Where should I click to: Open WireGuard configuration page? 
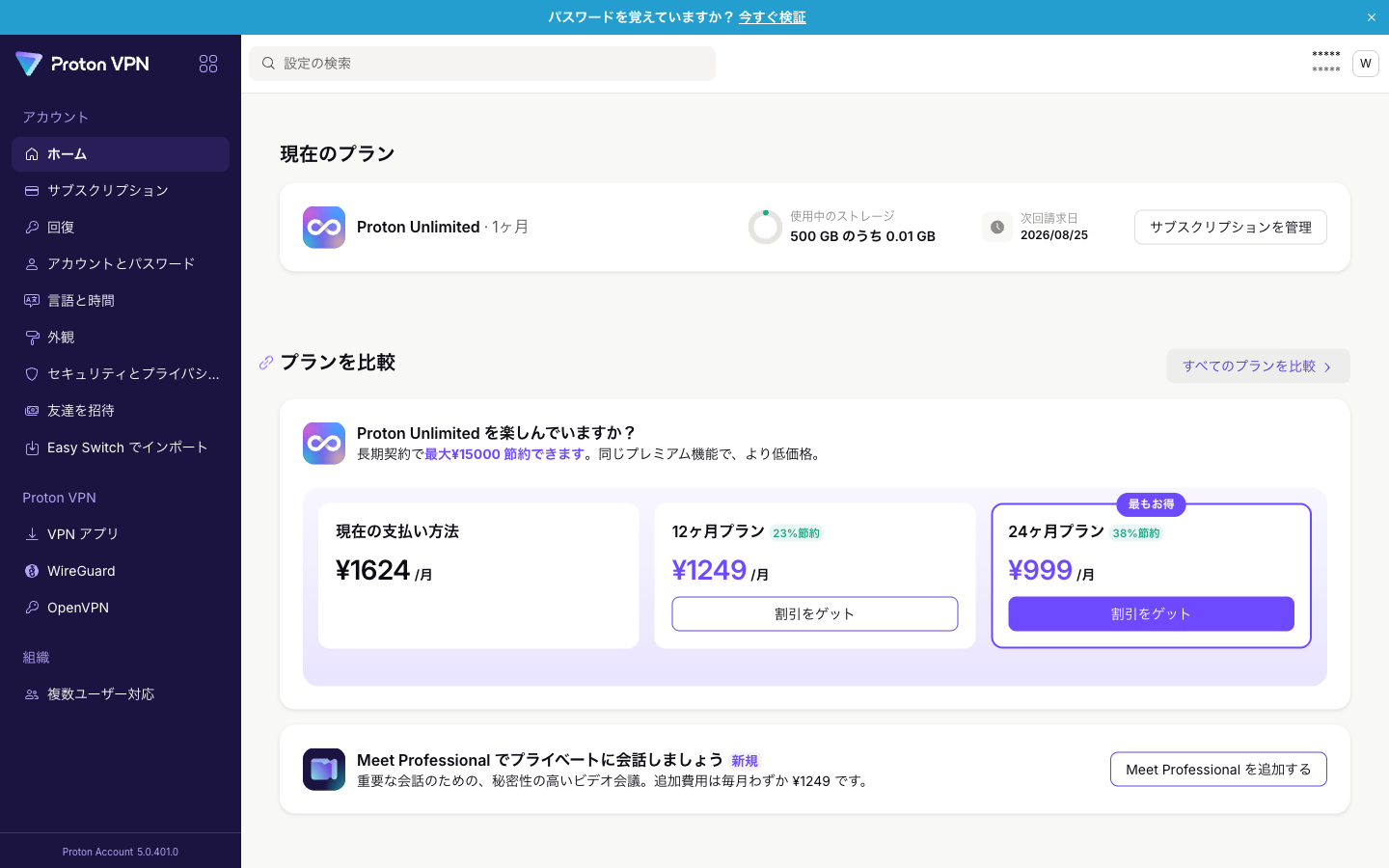121,571
